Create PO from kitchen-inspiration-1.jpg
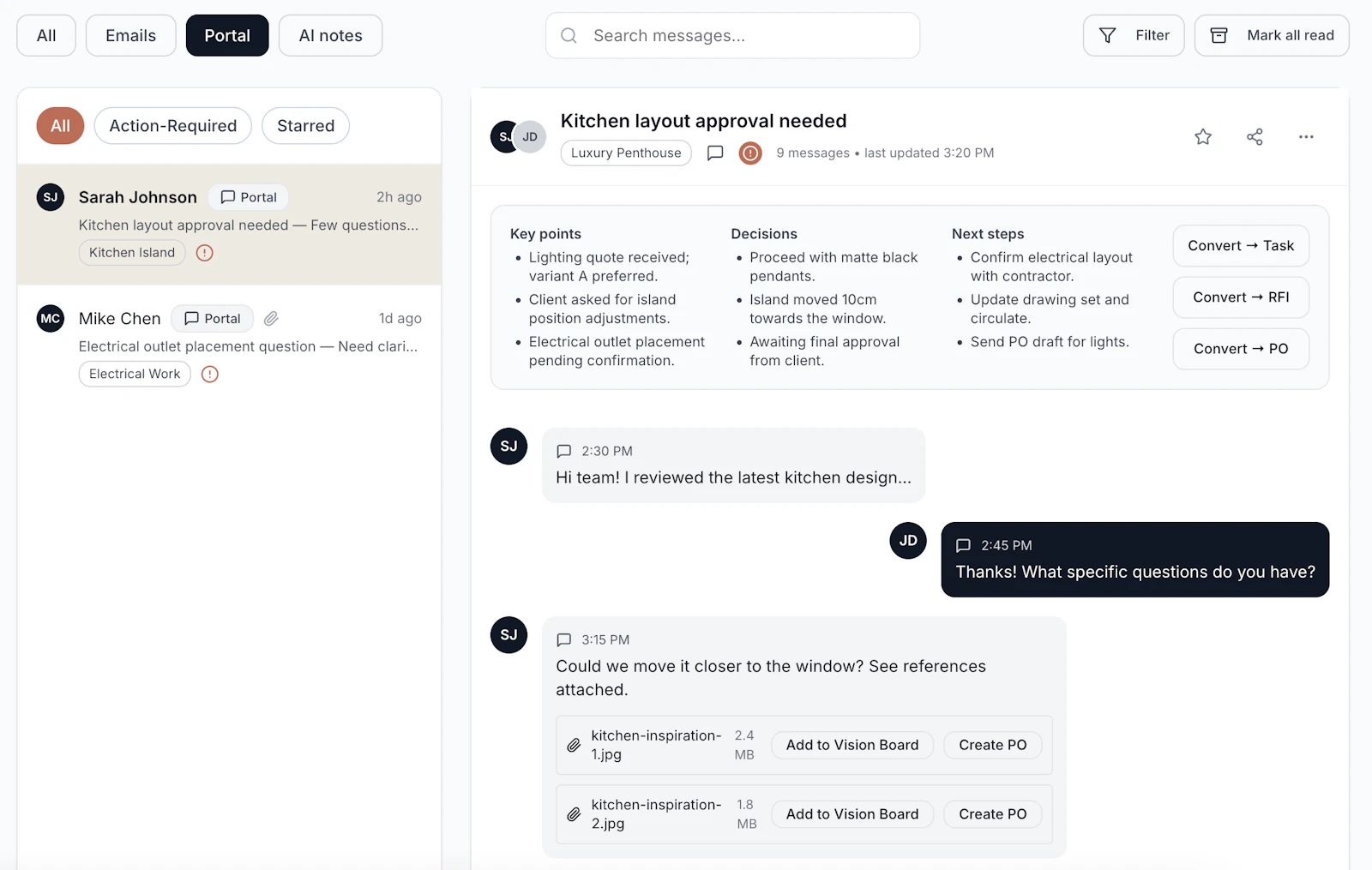1372x870 pixels. [992, 746]
